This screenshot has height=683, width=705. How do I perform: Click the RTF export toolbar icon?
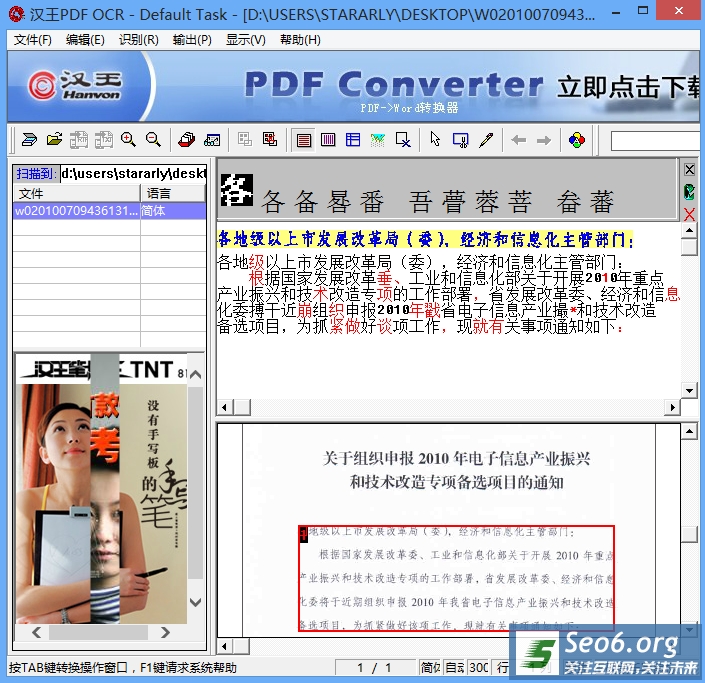pyautogui.click(x=79, y=140)
